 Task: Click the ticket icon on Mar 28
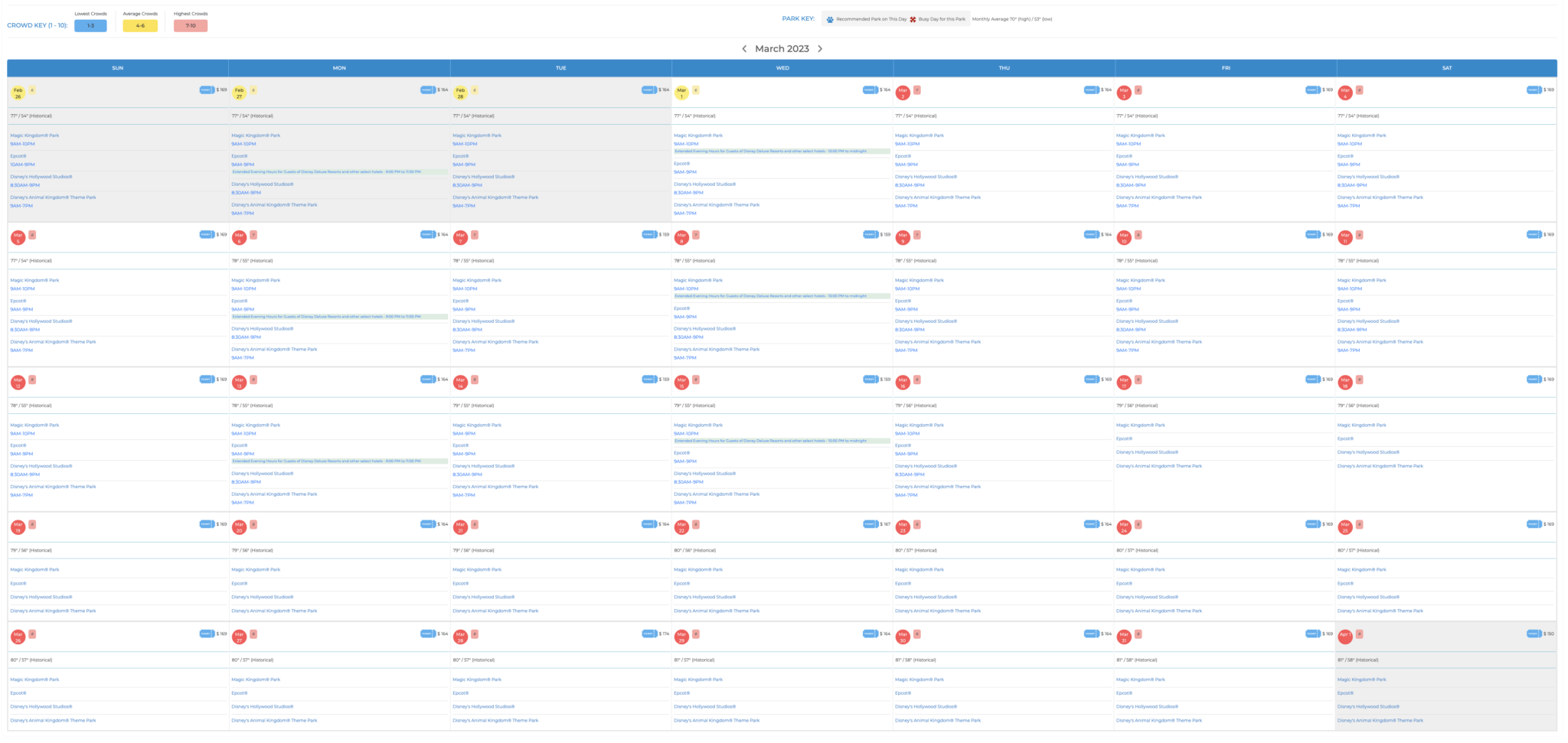coord(648,634)
